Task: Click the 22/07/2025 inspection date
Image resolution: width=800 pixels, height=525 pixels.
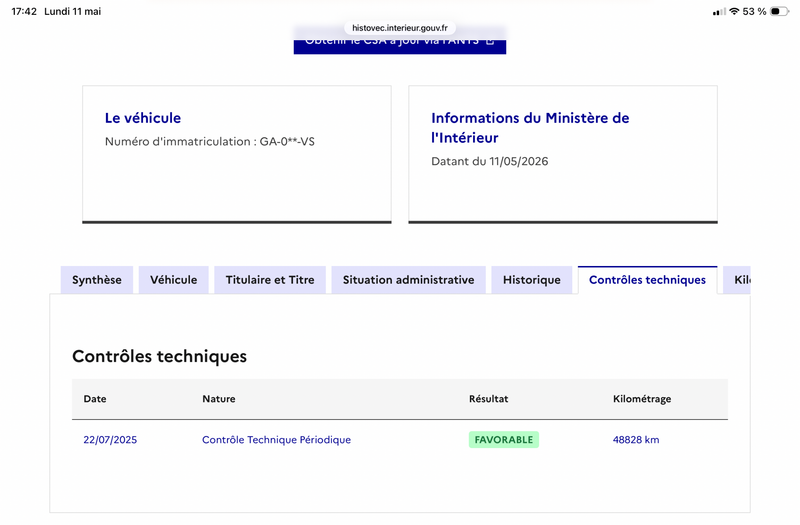Action: [x=110, y=440]
